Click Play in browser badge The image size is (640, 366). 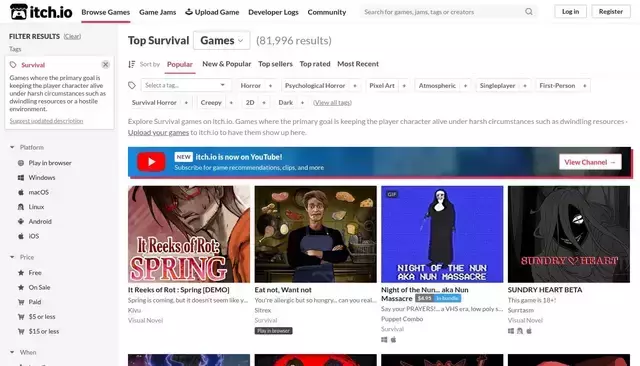[x=273, y=331]
